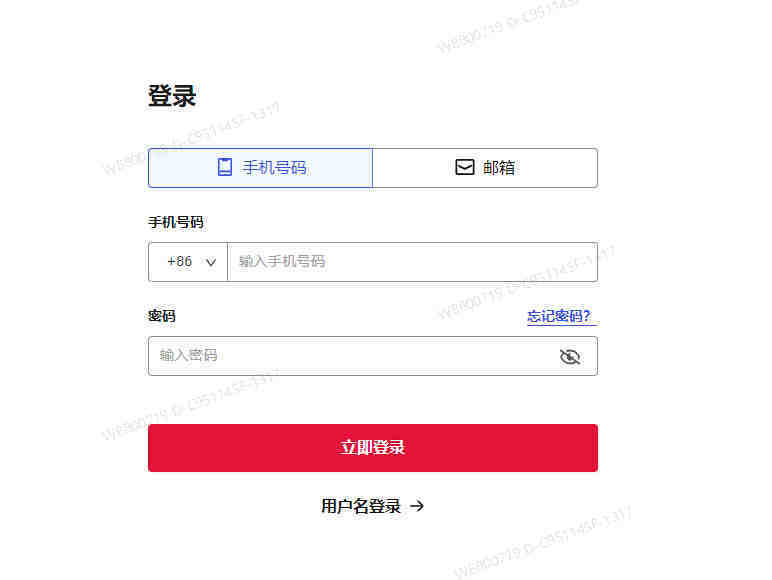Switch to the 邮箱 login tab

(485, 168)
